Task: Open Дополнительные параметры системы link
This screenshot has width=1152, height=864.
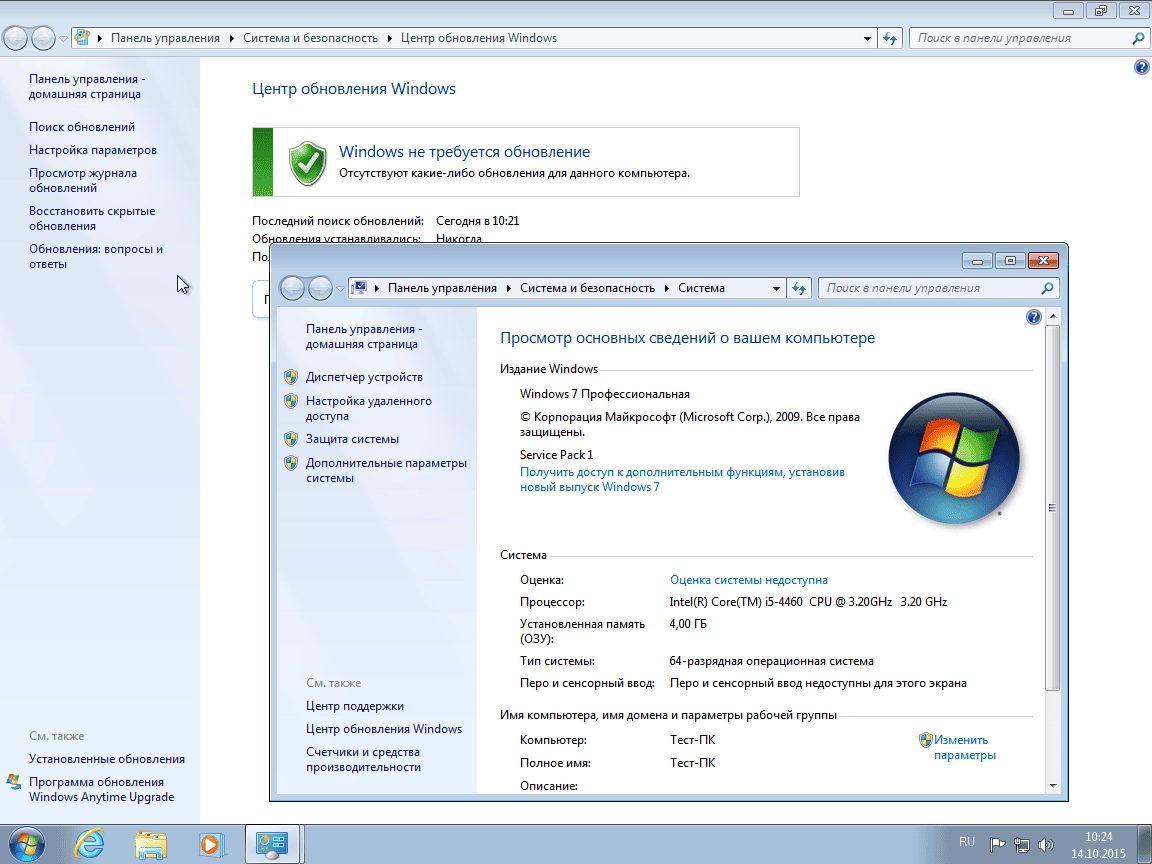Action: [386, 470]
